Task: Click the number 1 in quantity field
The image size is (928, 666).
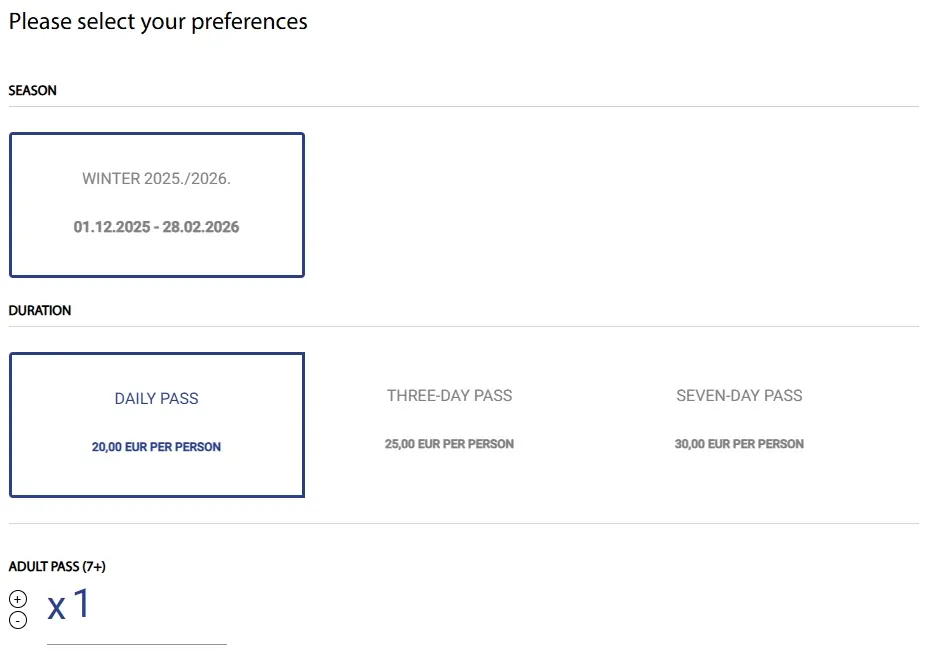Action: point(82,603)
